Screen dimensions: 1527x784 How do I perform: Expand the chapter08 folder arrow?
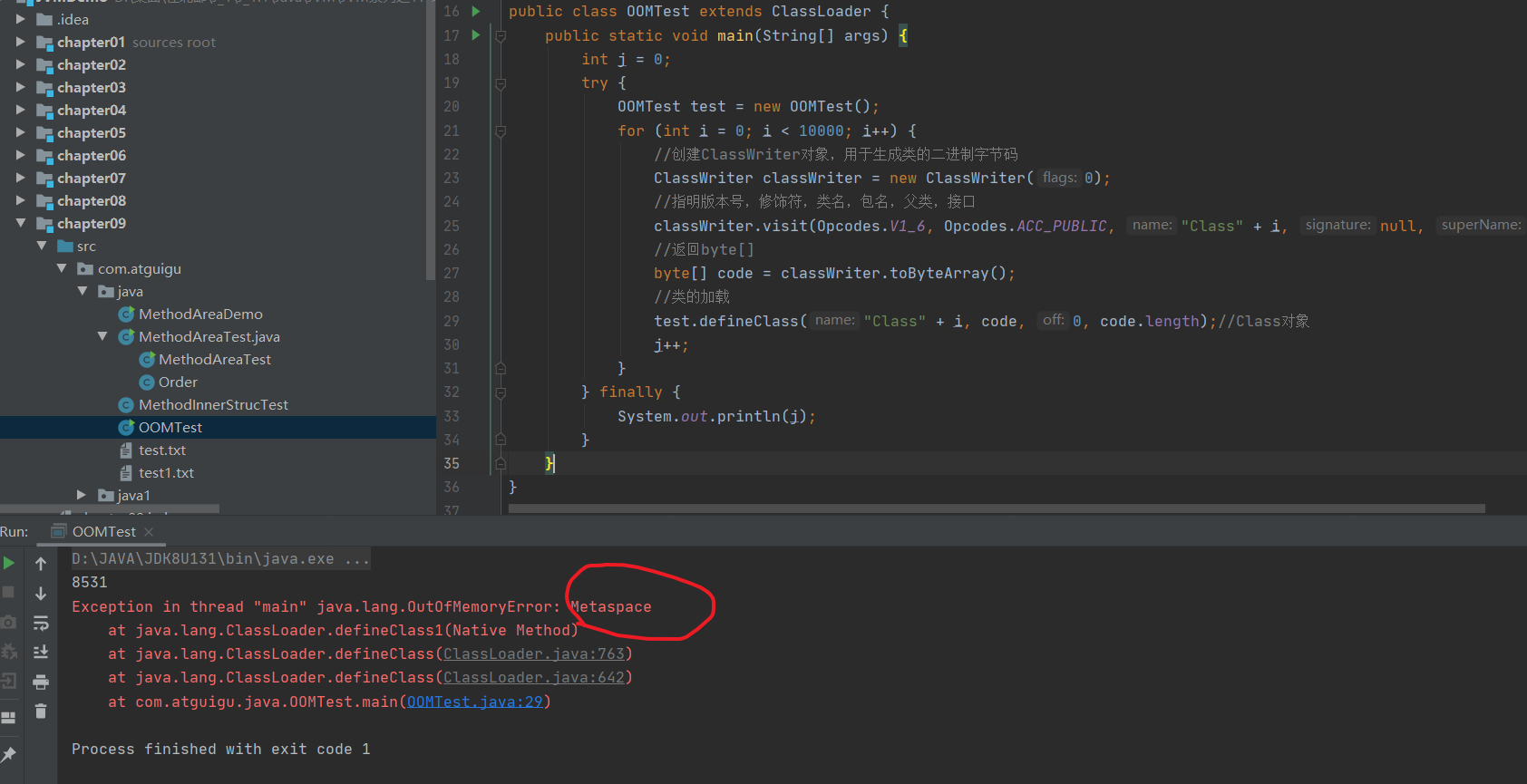[x=21, y=200]
